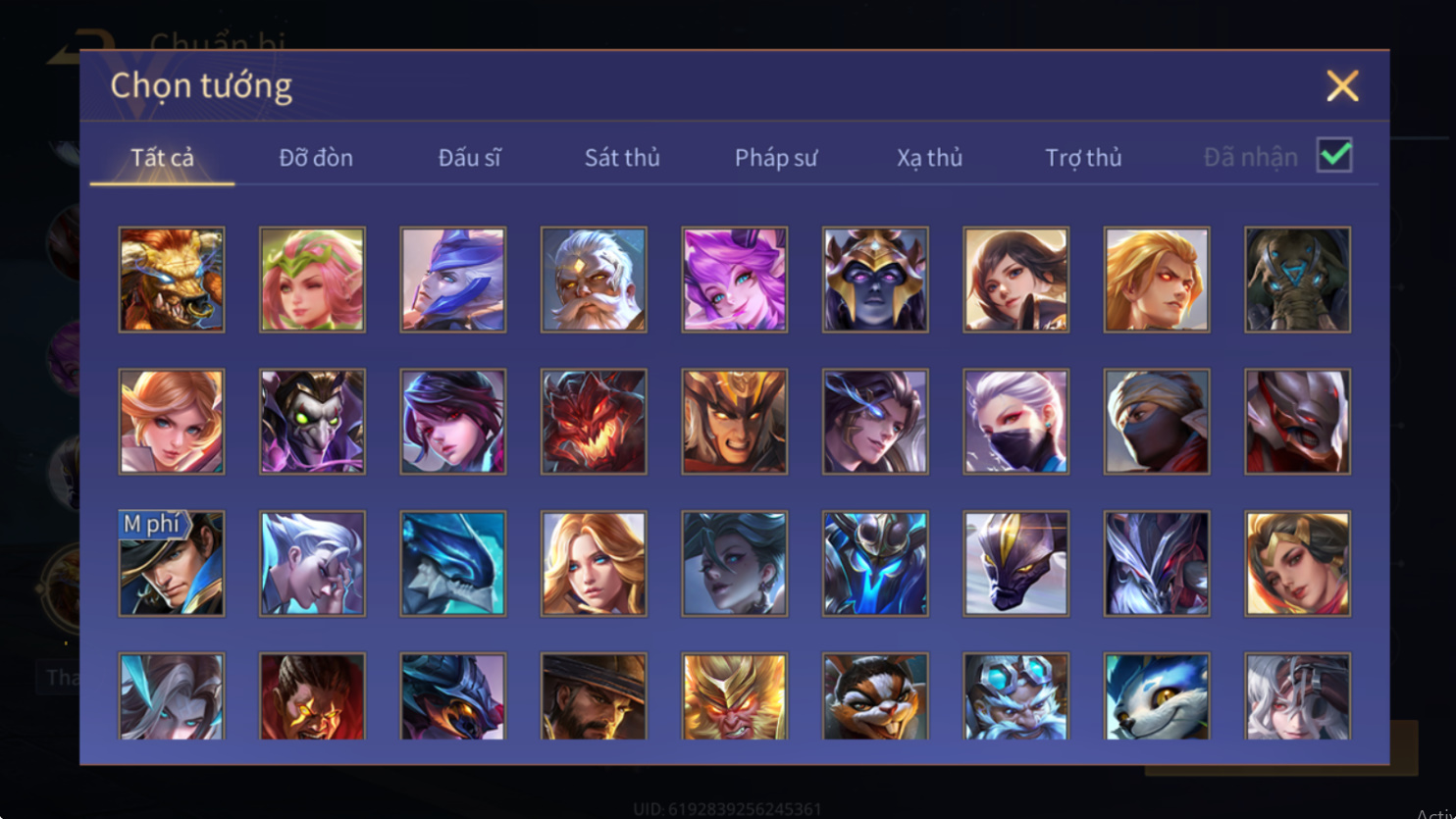
Task: Pick the blue fox hero portrait
Action: click(1157, 696)
